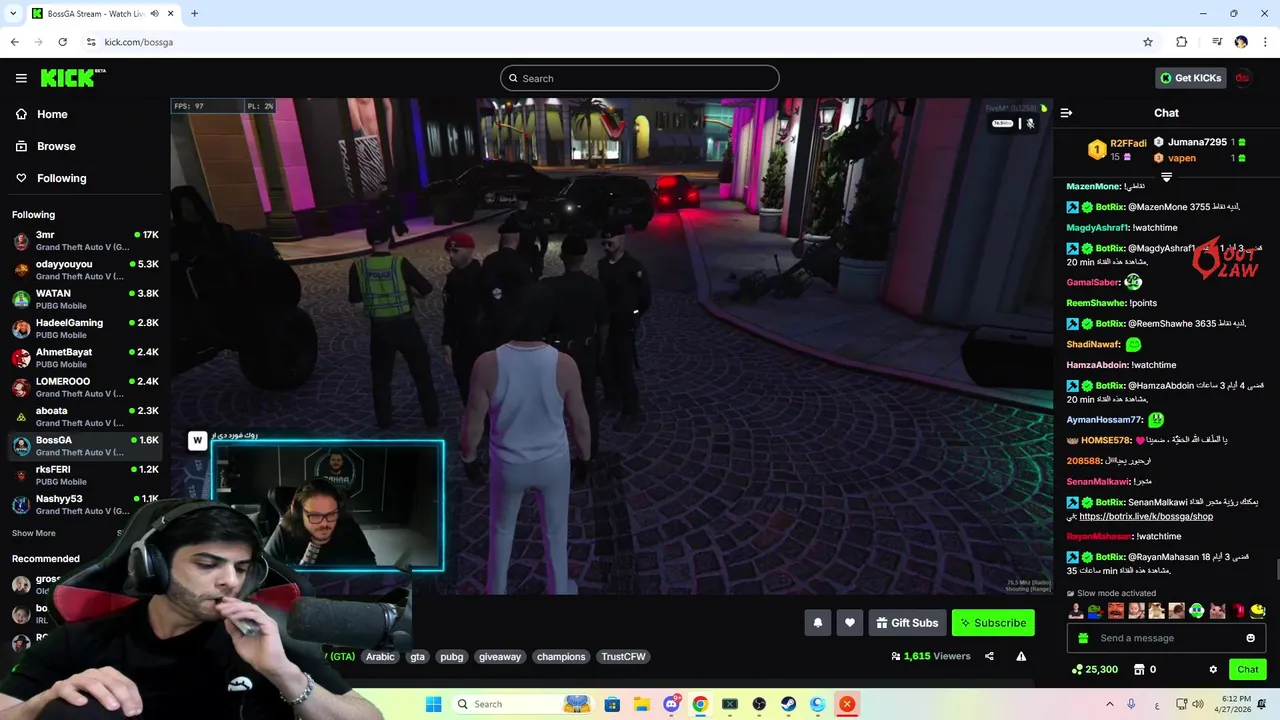Open the hamburger menu beside KICK logo
1280x720 pixels.
click(x=21, y=78)
